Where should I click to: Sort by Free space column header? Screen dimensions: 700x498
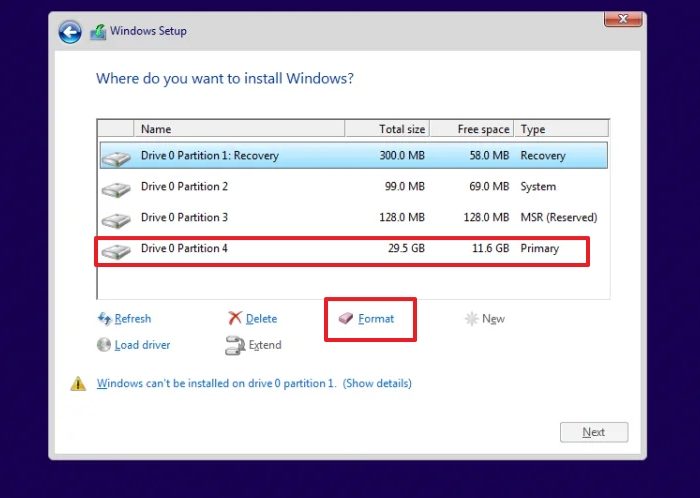[x=472, y=129]
